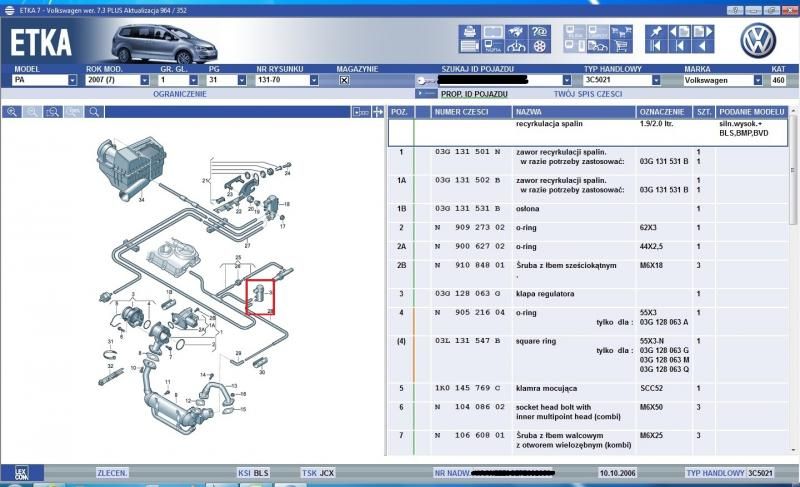Click the OGRANICZENIE link
Screen dimensions: 800x487
(x=180, y=94)
